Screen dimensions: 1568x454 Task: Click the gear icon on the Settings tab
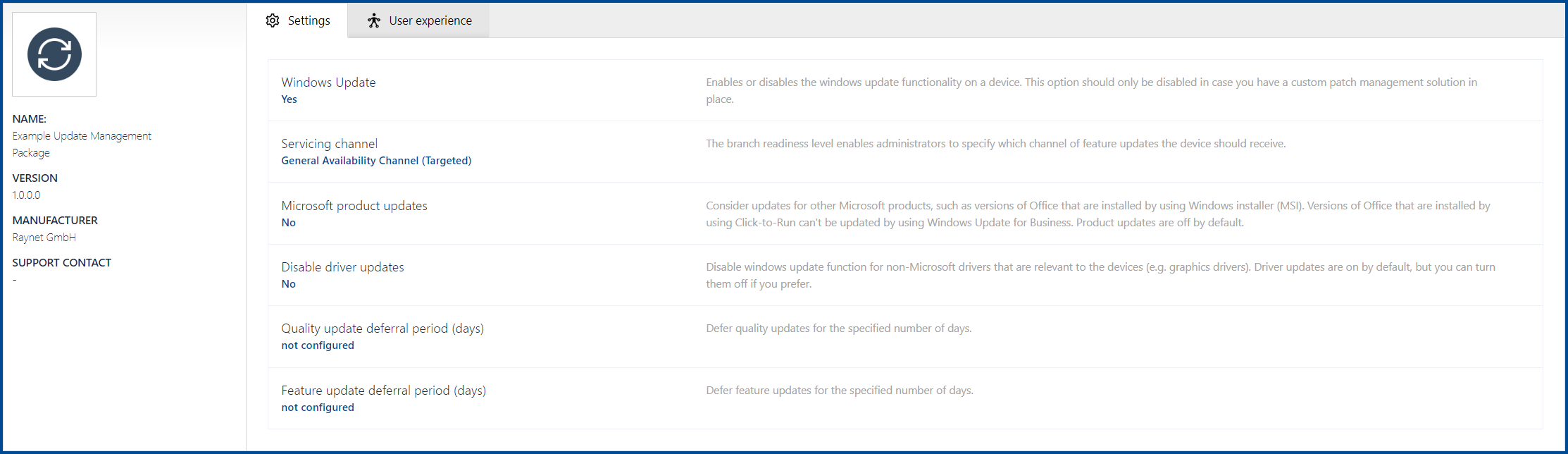pos(273,20)
